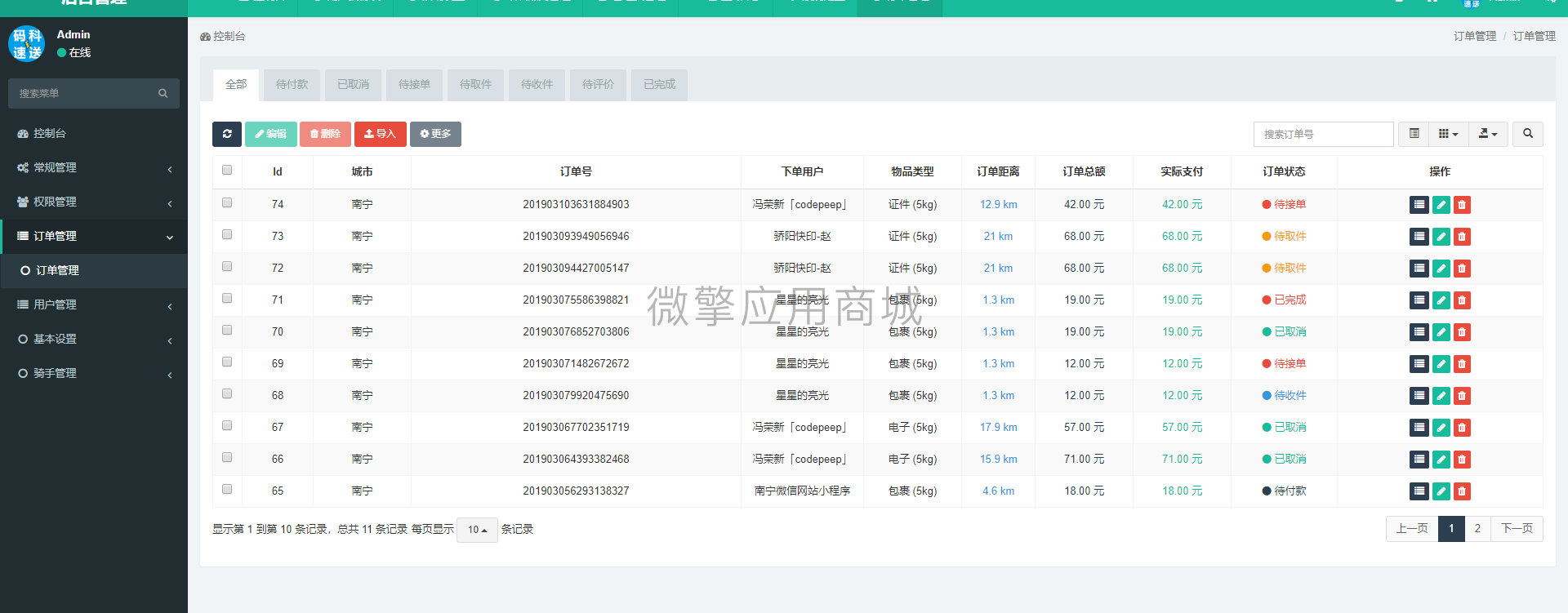Switch to the 全部 tab

[236, 85]
